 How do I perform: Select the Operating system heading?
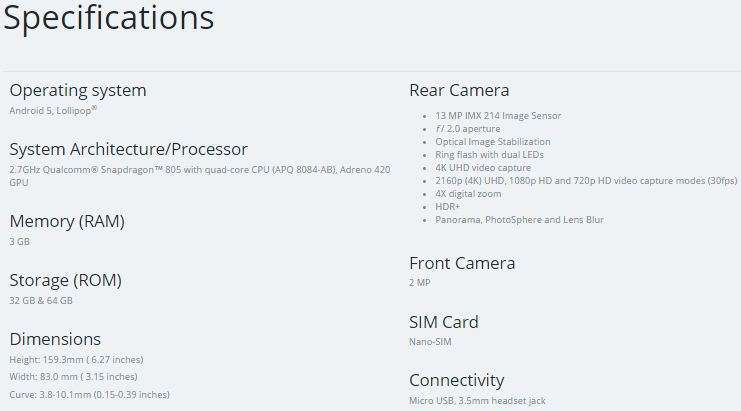pos(78,91)
